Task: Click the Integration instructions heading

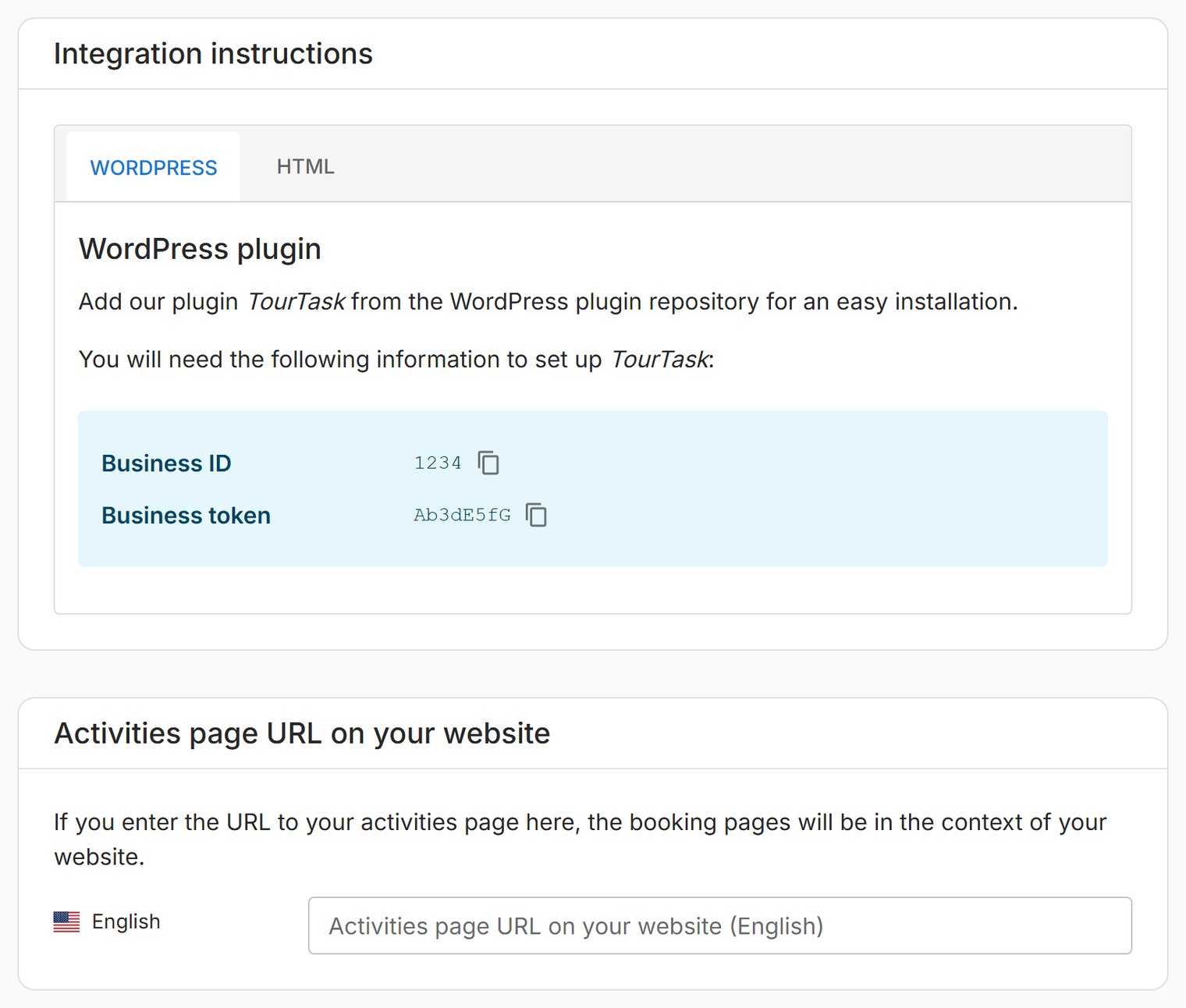Action: pyautogui.click(x=213, y=54)
